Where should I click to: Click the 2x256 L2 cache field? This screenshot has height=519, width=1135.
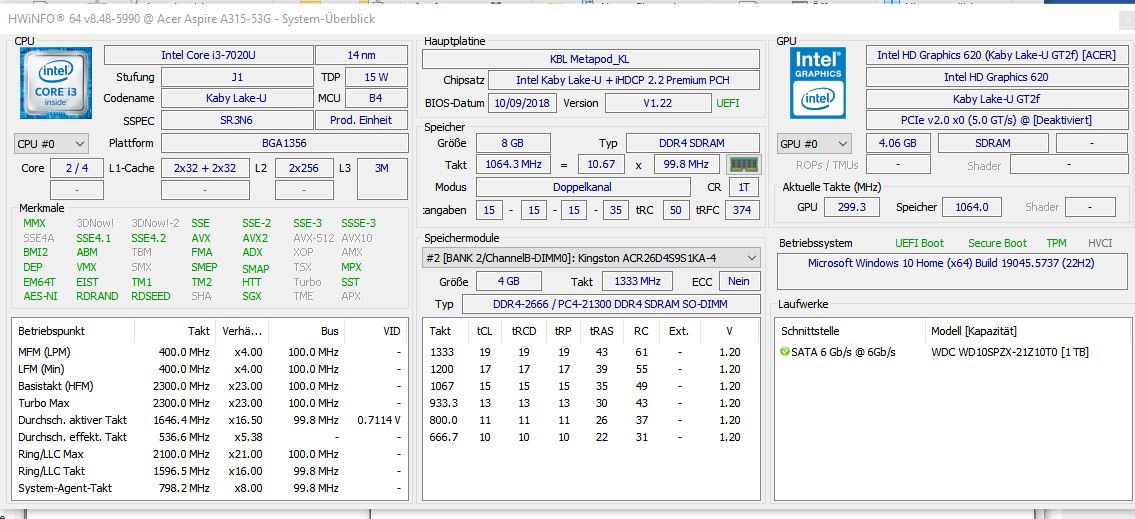(304, 168)
